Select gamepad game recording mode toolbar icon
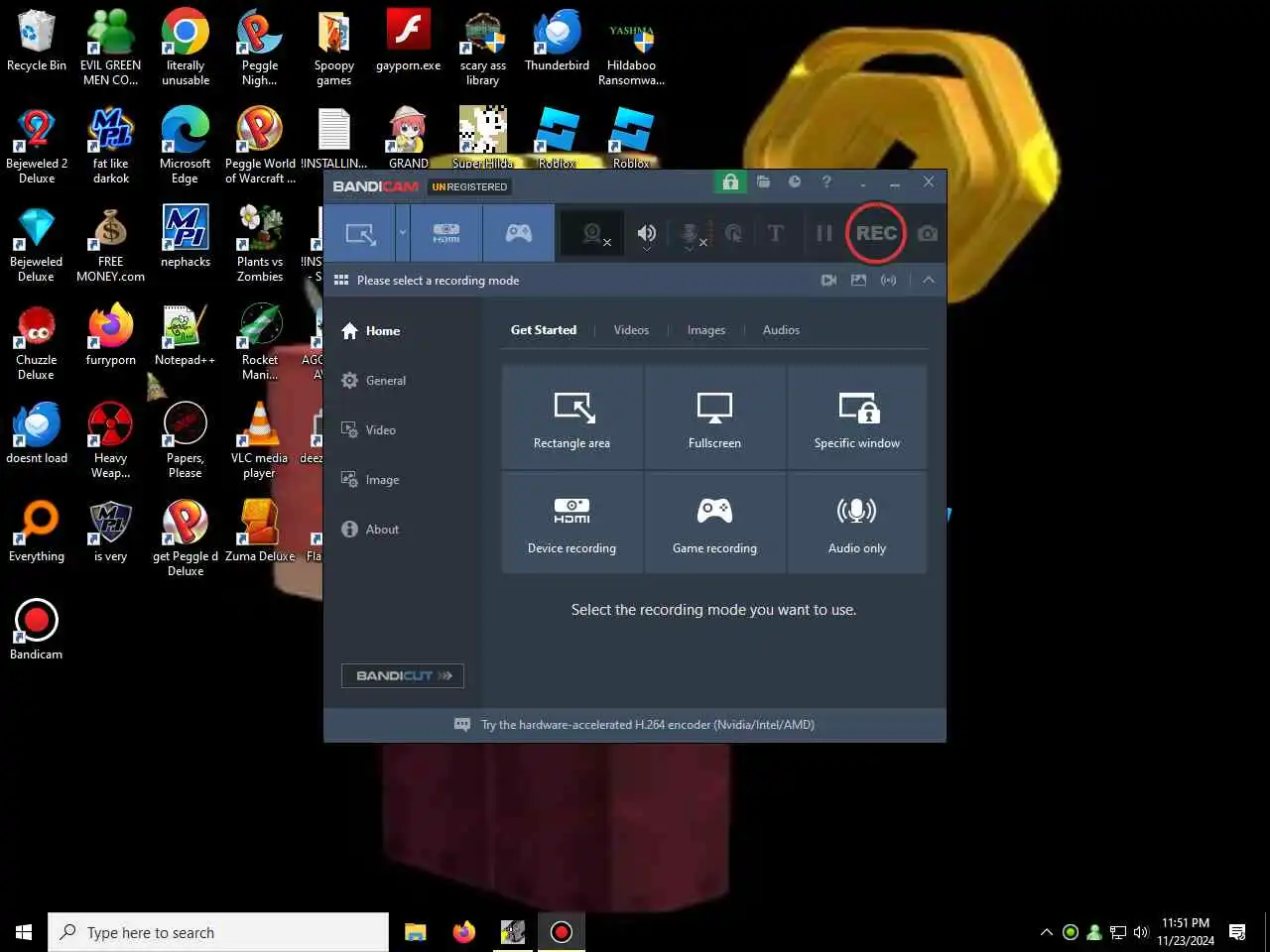 518,234
